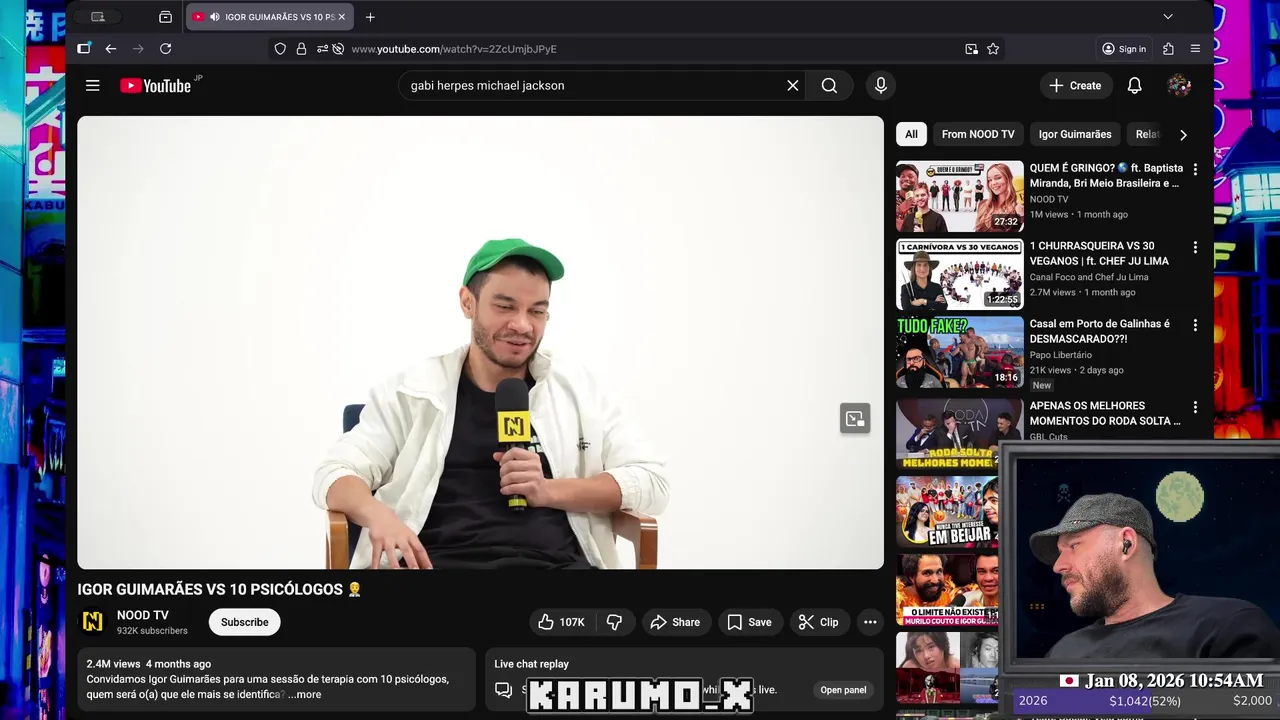Open QUEM É GRINGO thumbnail
The width and height of the screenshot is (1280, 720).
coord(960,196)
